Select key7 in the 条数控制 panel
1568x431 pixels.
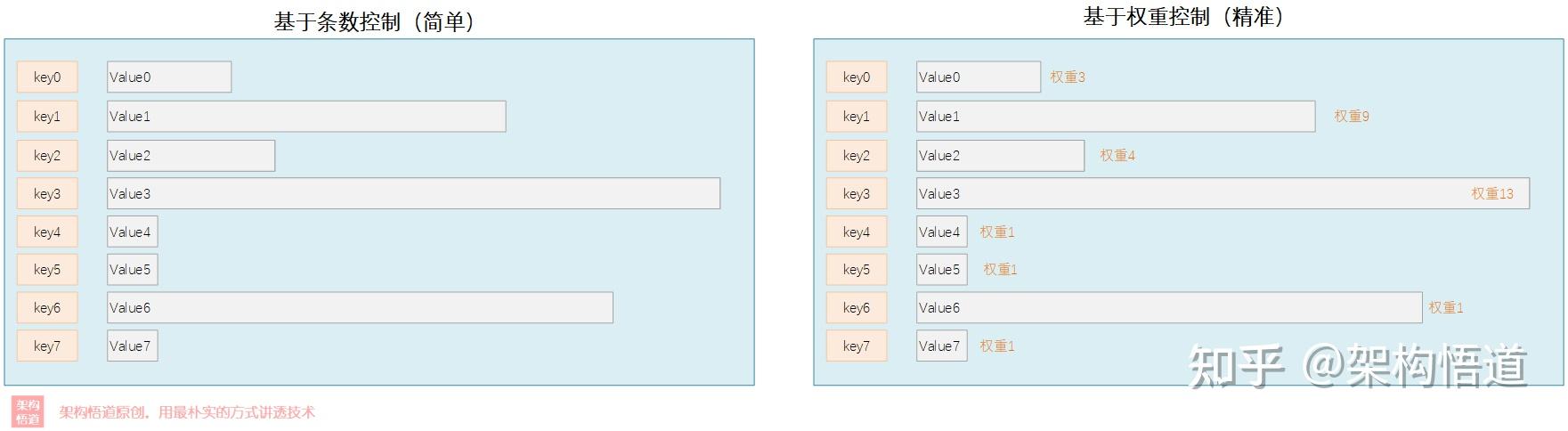click(x=47, y=346)
